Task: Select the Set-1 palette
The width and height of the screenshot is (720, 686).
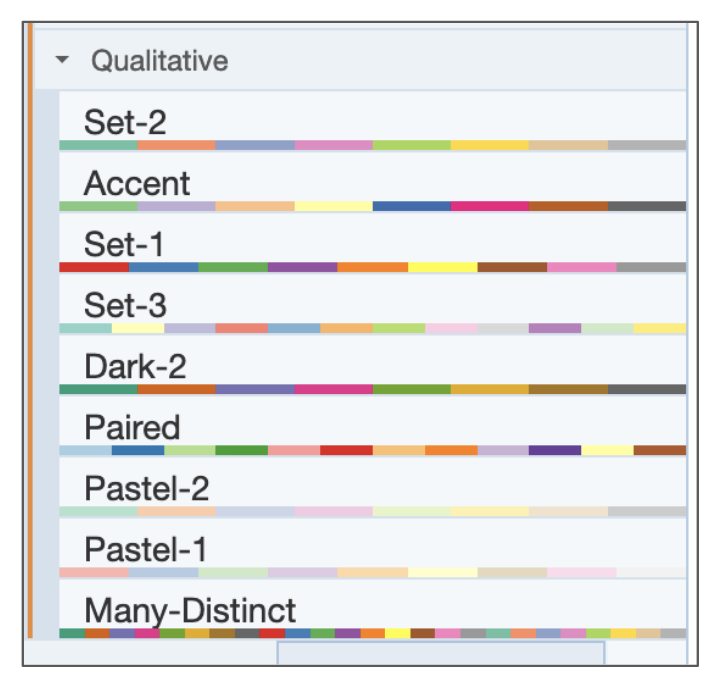Action: pos(124,245)
